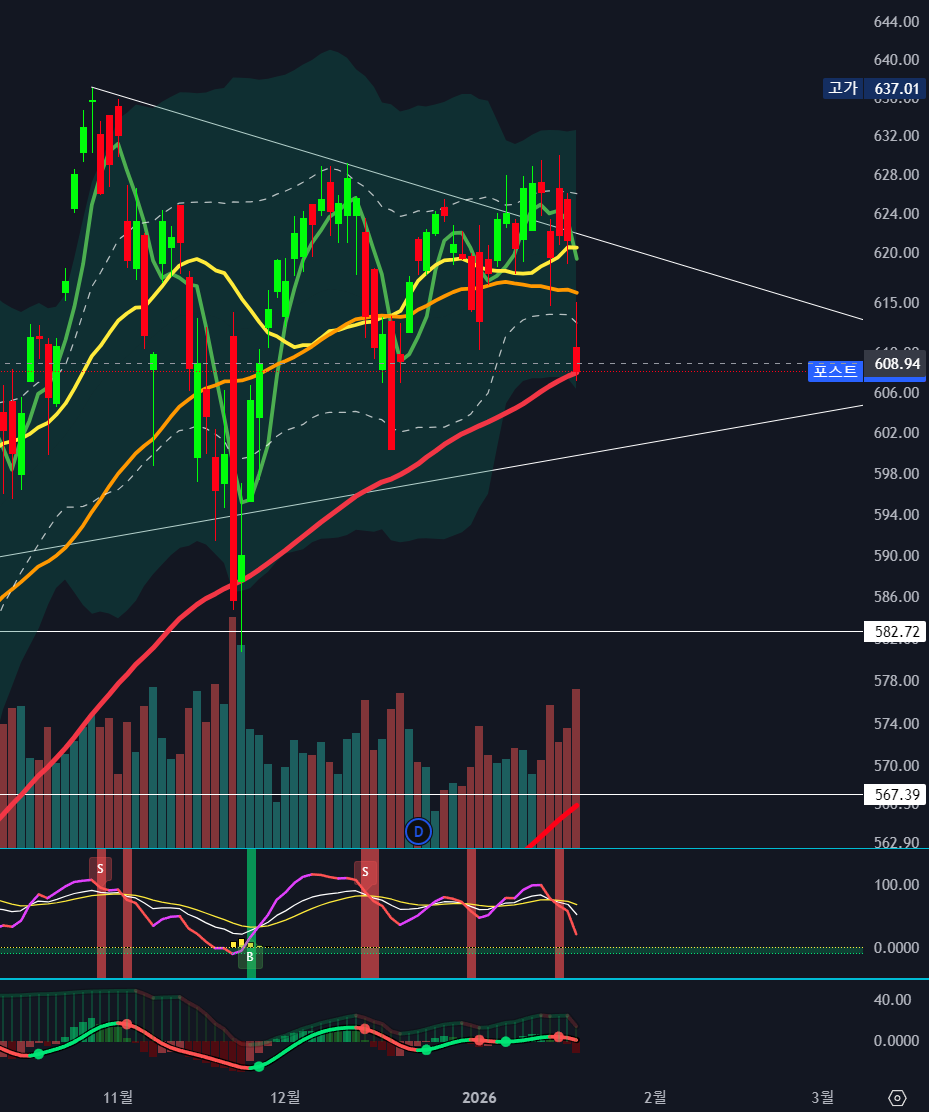The height and width of the screenshot is (1112, 929).
Task: Click the latest red candlestick near 608
Action: (577, 359)
